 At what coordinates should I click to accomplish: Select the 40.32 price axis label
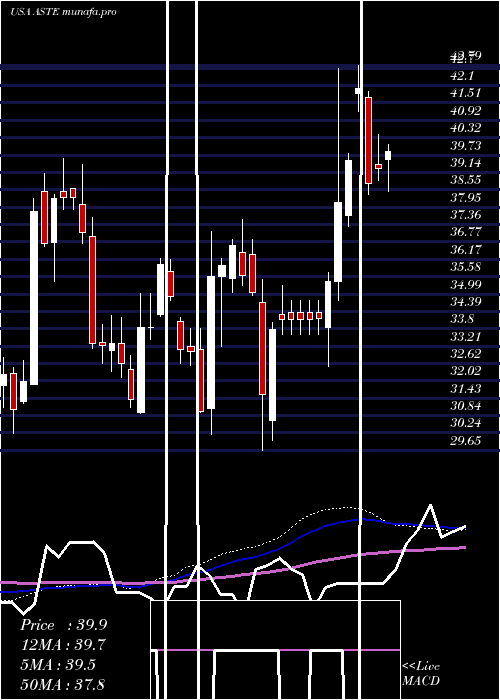(466, 128)
